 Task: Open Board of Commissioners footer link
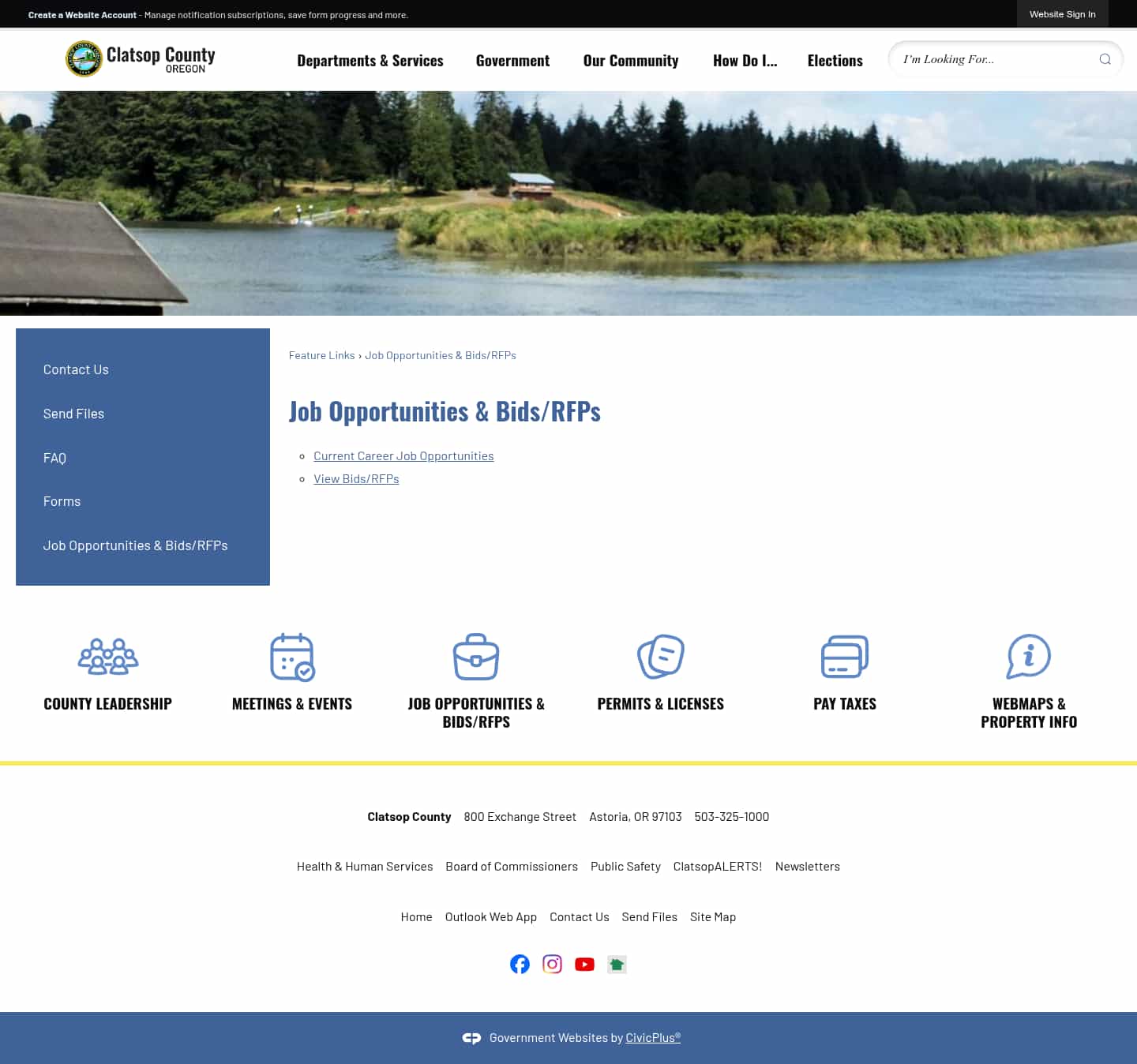pyautogui.click(x=512, y=867)
